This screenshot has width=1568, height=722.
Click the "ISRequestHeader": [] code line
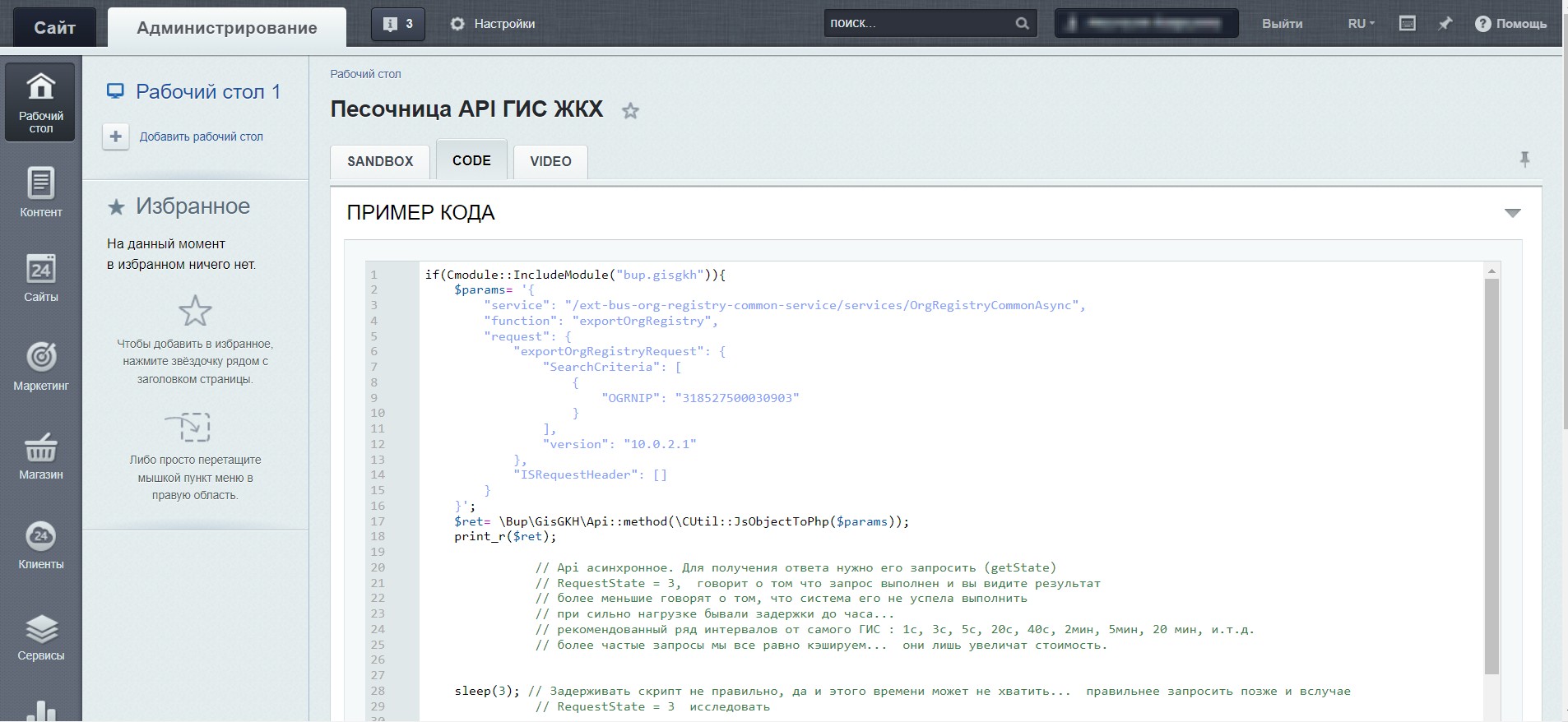(x=590, y=474)
